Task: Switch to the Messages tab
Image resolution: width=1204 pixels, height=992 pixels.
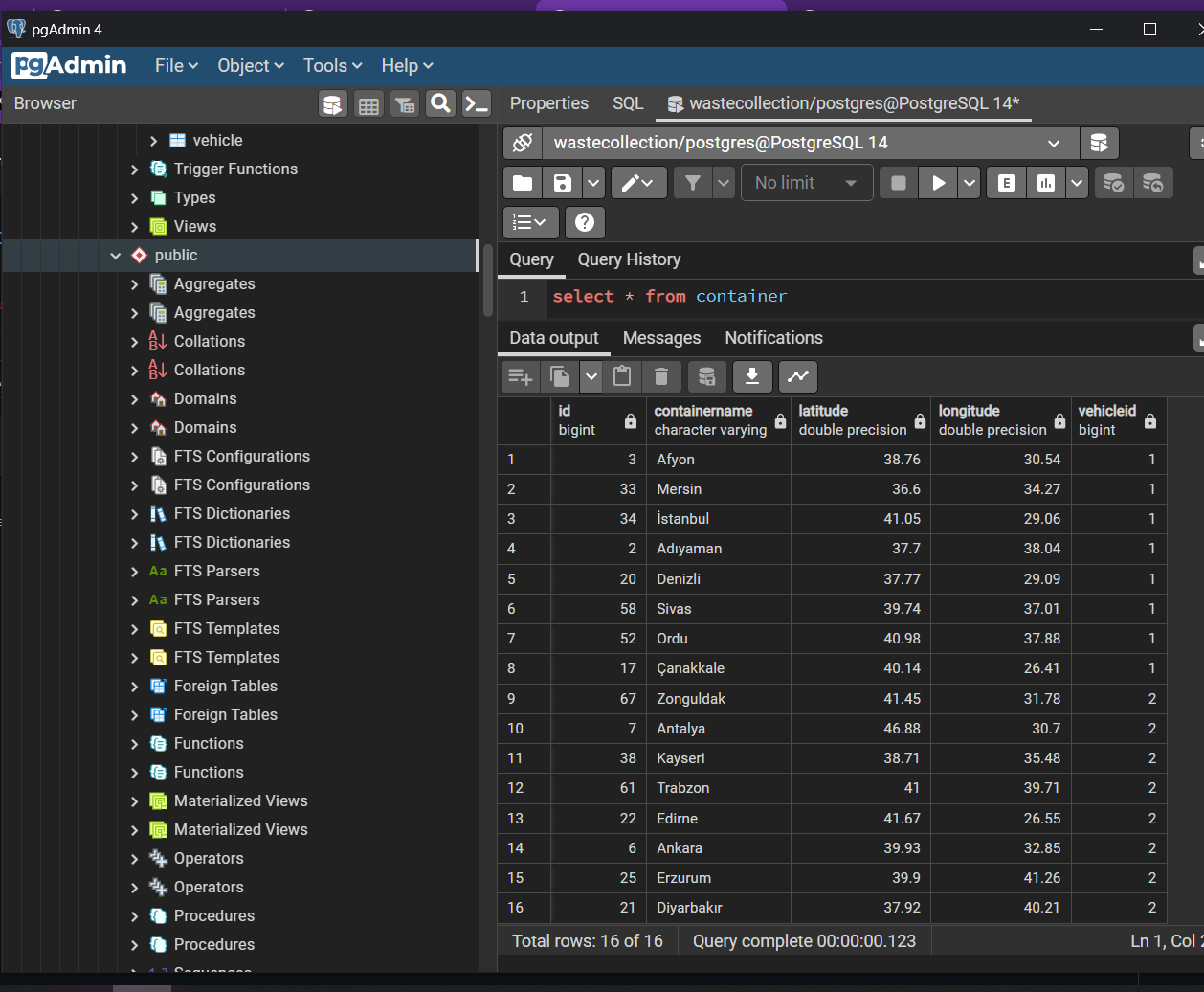Action: [x=661, y=338]
